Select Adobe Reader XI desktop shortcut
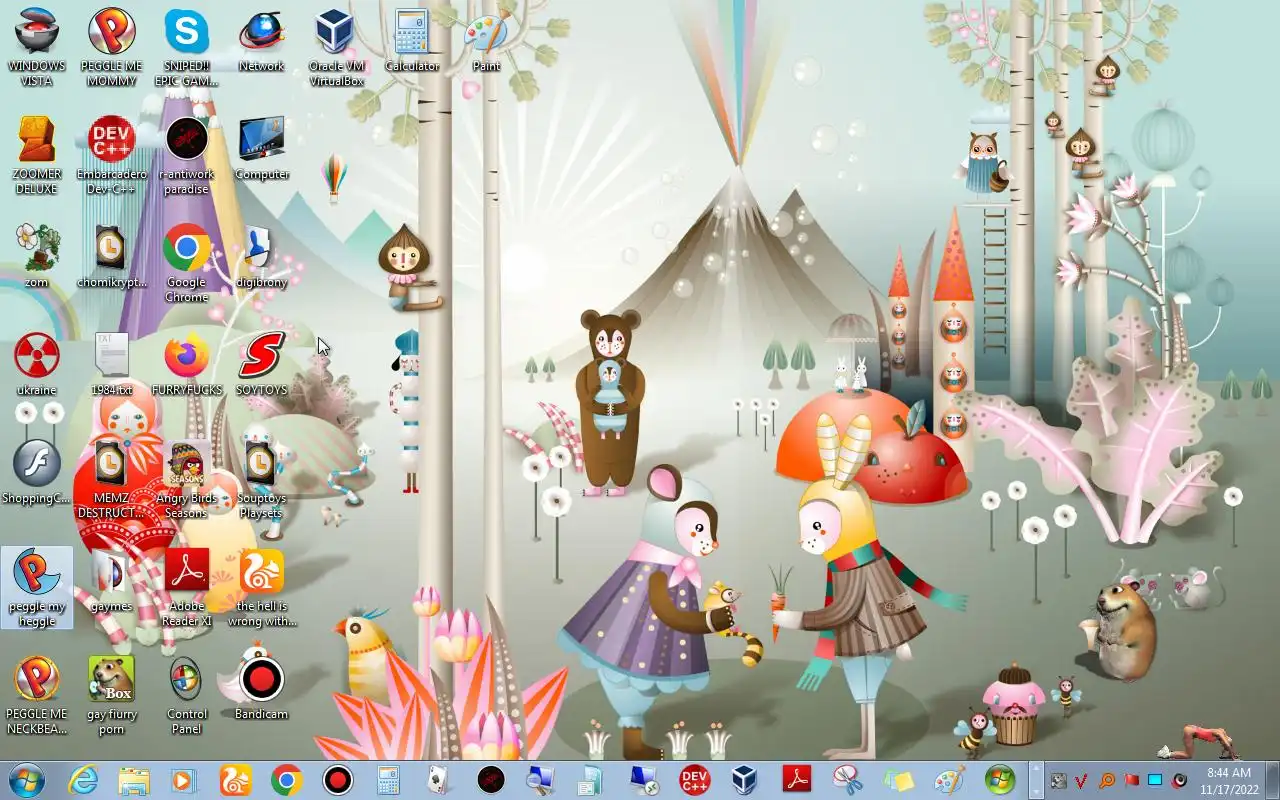The image size is (1280, 800). click(x=186, y=587)
